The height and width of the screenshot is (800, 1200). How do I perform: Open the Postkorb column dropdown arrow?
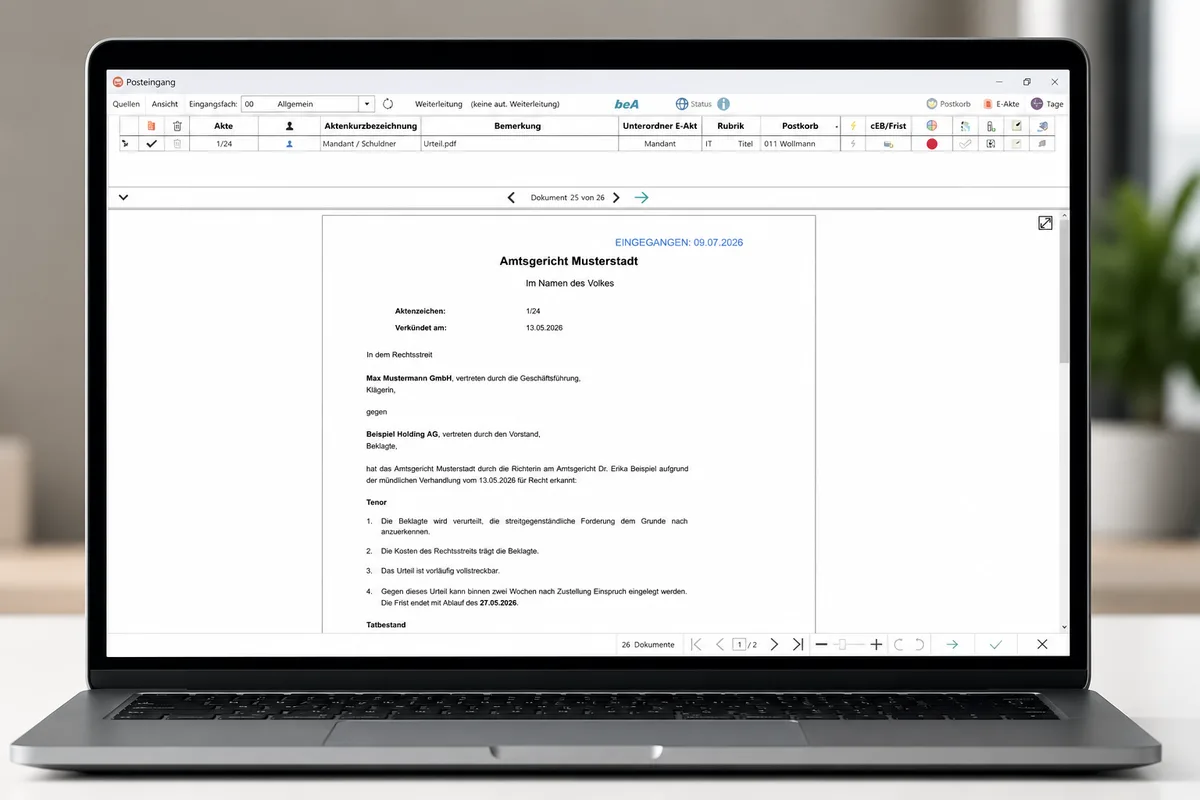pos(837,127)
